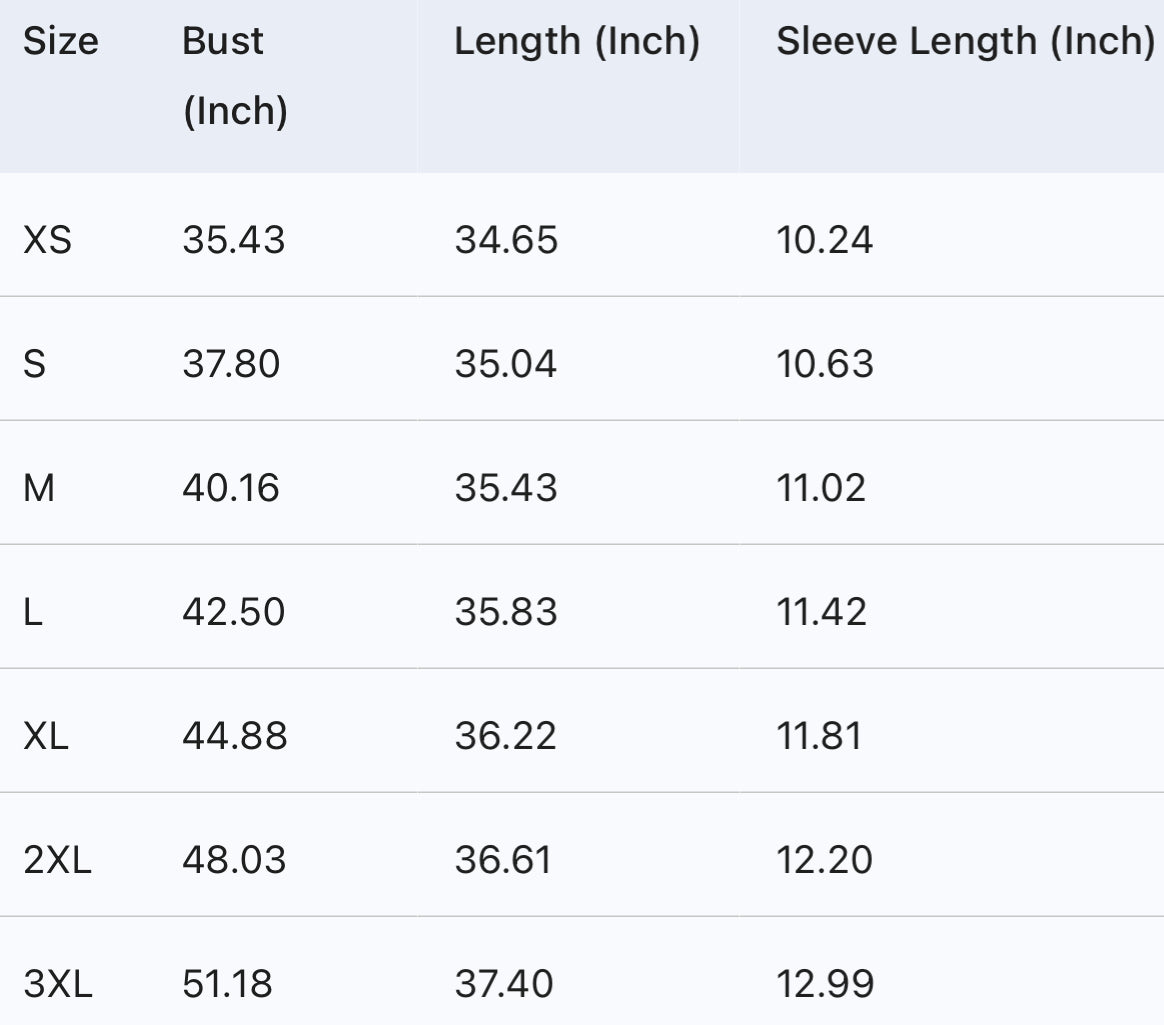Click the length value 35.83
Screen dimensions: 1164x1025
[x=506, y=612]
